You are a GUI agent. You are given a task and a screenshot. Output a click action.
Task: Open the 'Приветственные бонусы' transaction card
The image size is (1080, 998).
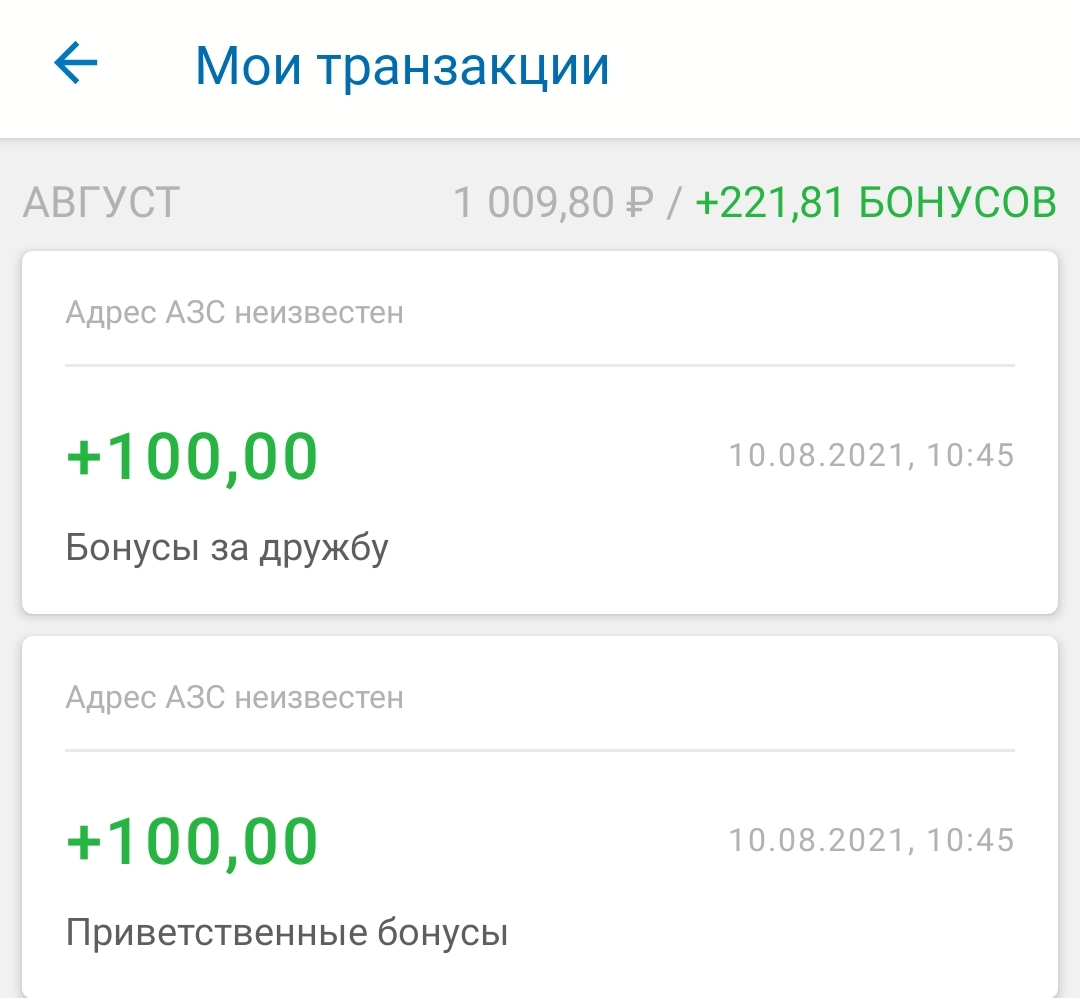[540, 817]
